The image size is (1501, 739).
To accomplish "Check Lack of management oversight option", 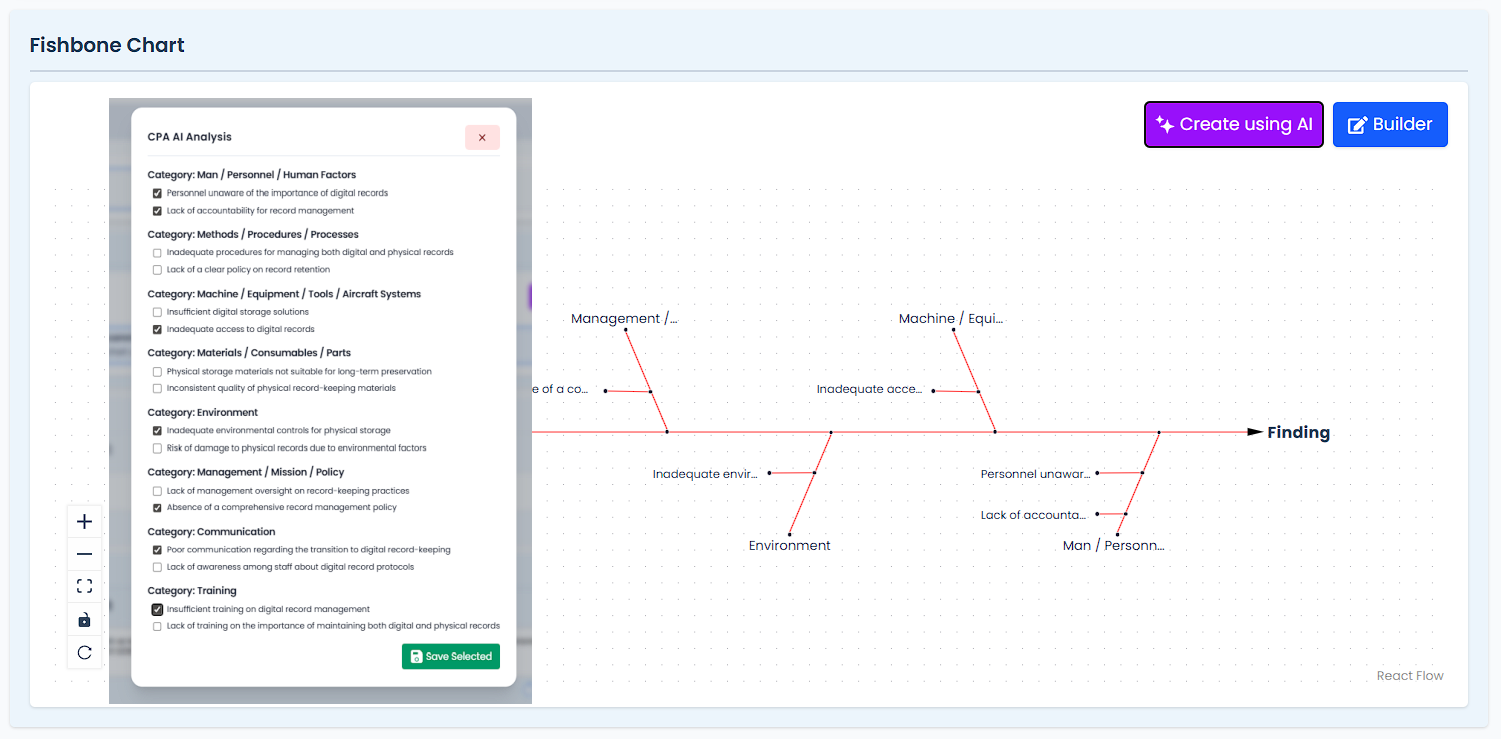I will click(157, 491).
